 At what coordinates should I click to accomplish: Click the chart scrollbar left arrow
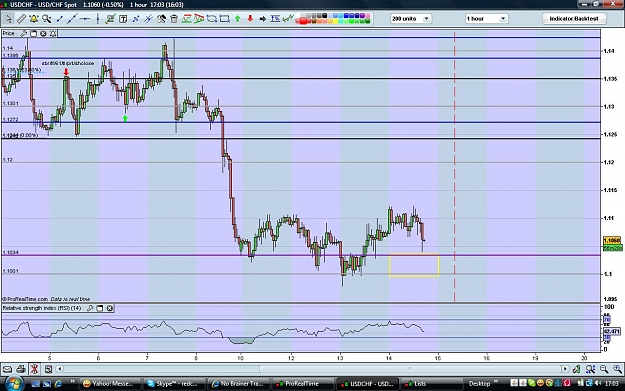pyautogui.click(x=60, y=369)
